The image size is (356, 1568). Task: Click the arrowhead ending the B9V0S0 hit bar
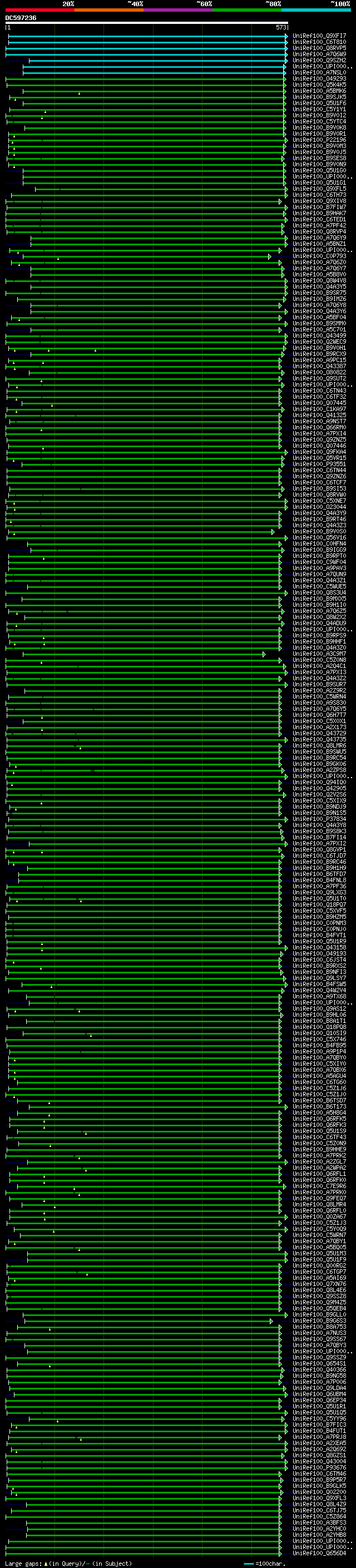coord(273,531)
